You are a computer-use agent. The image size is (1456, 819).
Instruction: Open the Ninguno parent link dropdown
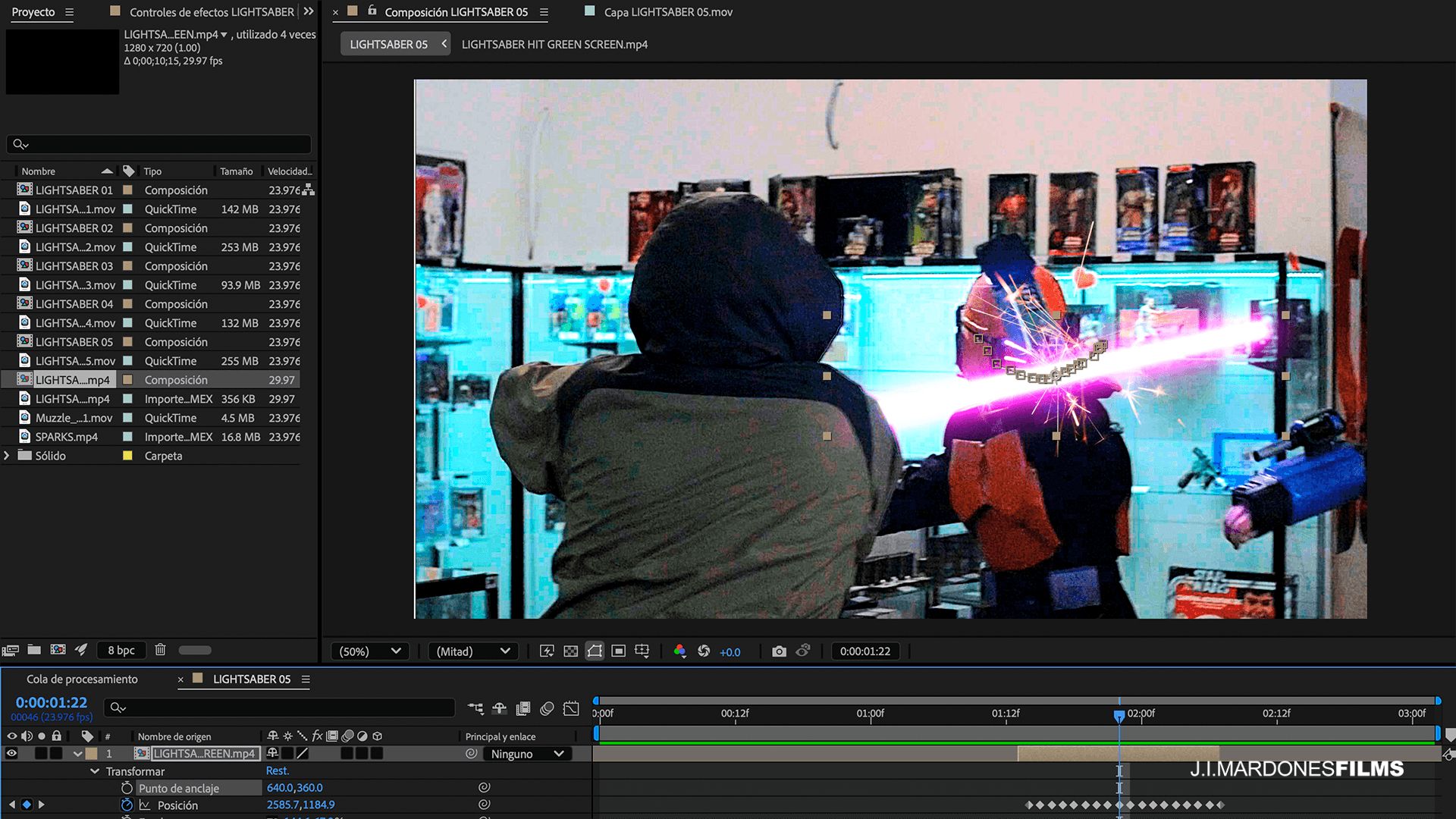528,754
